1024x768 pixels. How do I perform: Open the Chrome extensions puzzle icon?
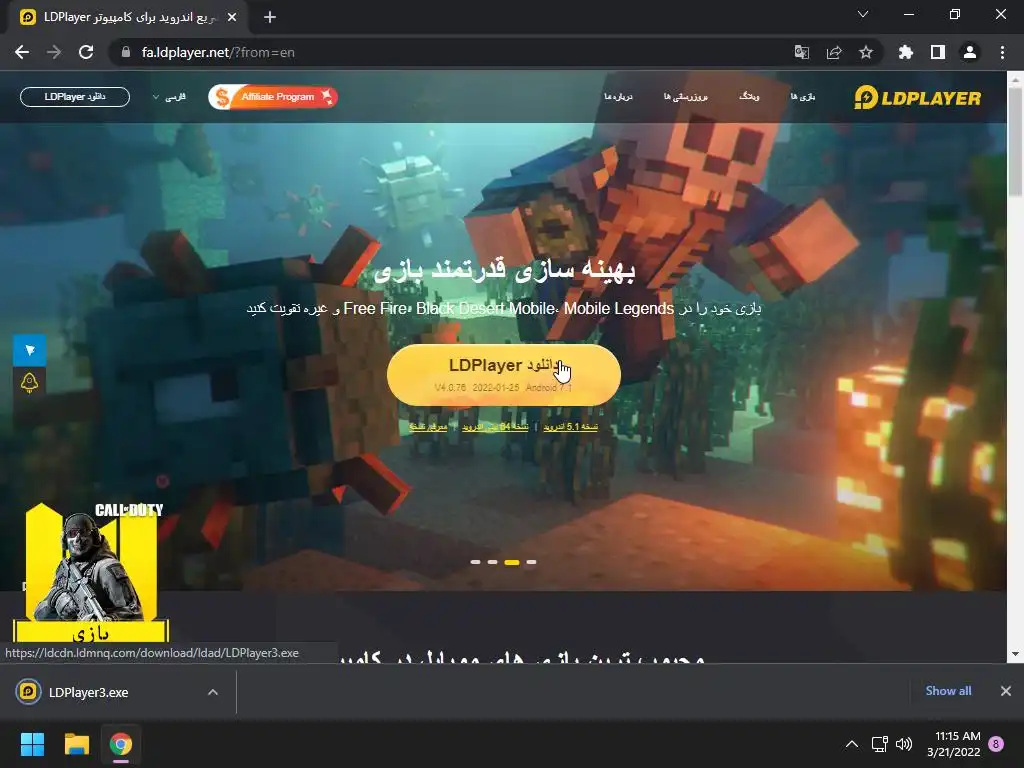tap(906, 52)
